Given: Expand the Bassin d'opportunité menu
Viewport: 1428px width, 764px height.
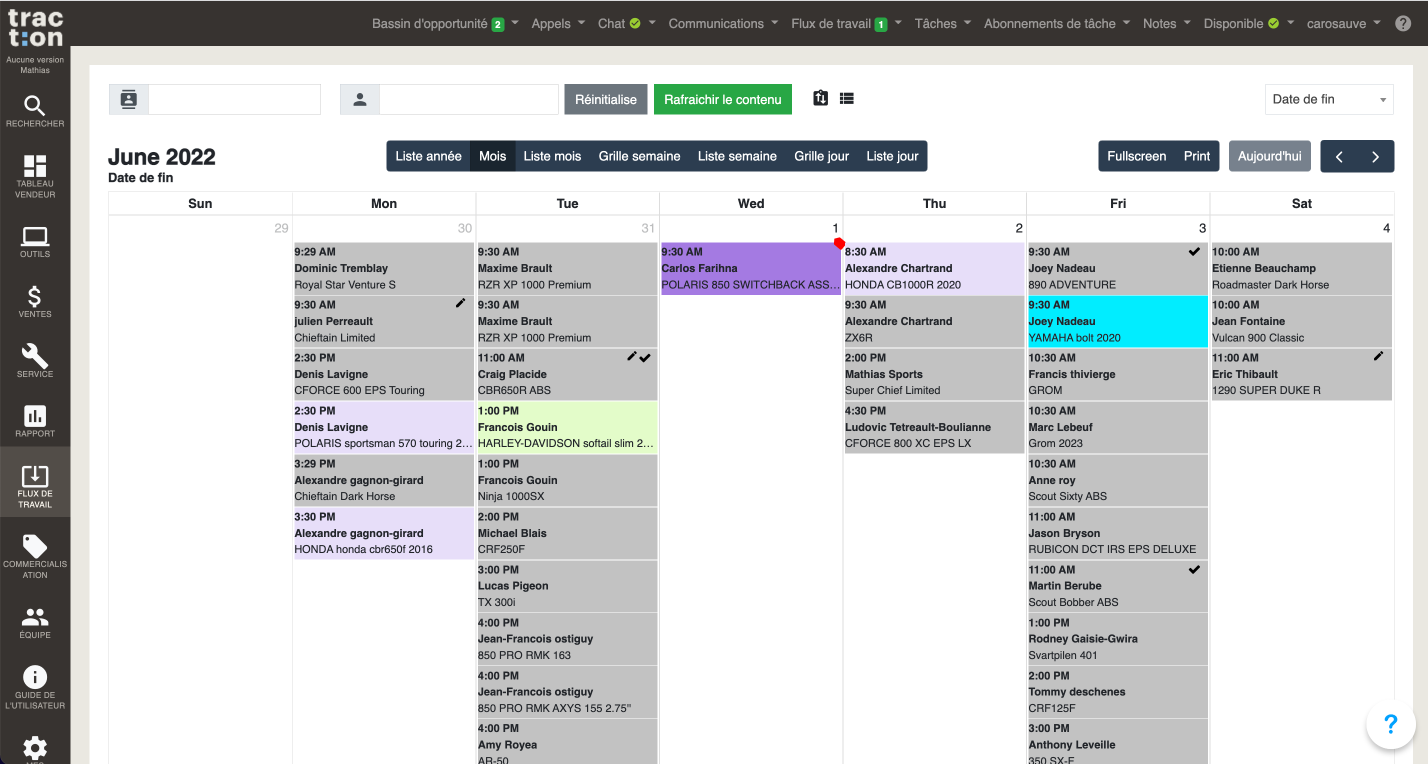Looking at the screenshot, I should (x=445, y=23).
